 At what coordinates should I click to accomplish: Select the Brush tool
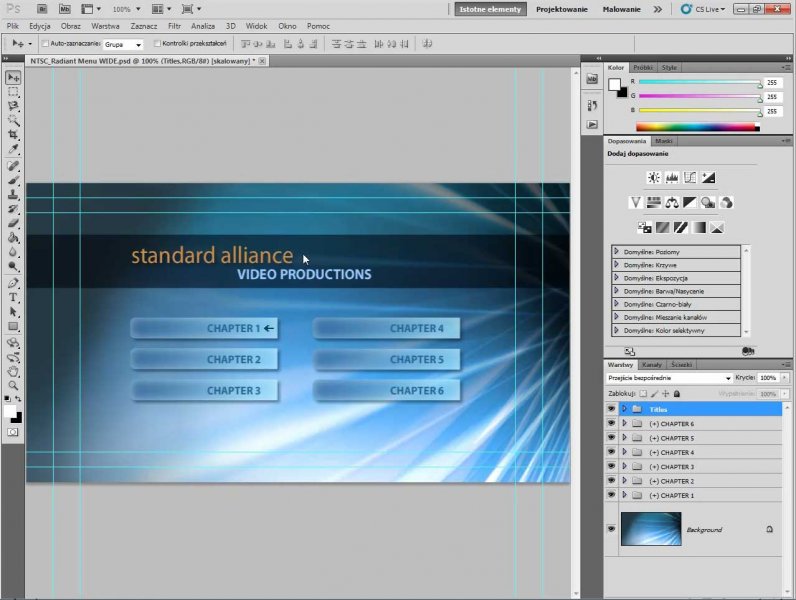click(x=13, y=181)
